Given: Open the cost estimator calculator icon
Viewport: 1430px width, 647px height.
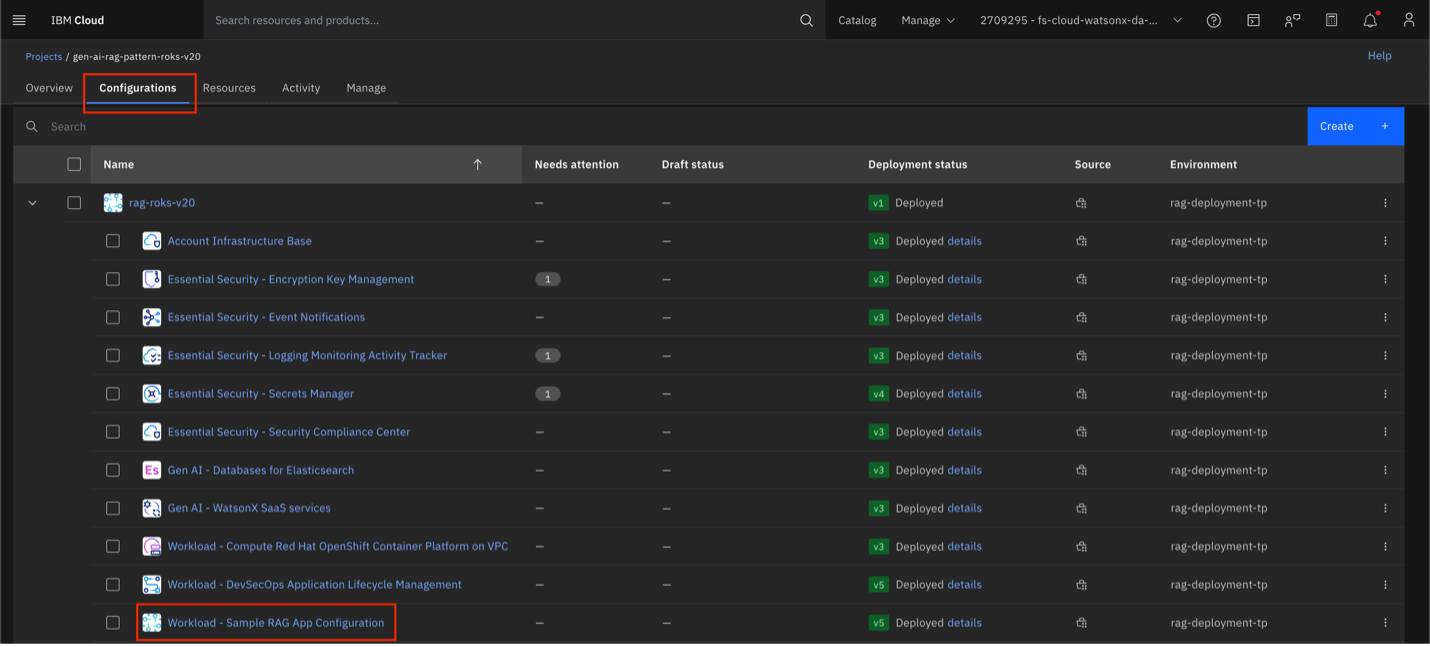Looking at the screenshot, I should point(1331,20).
